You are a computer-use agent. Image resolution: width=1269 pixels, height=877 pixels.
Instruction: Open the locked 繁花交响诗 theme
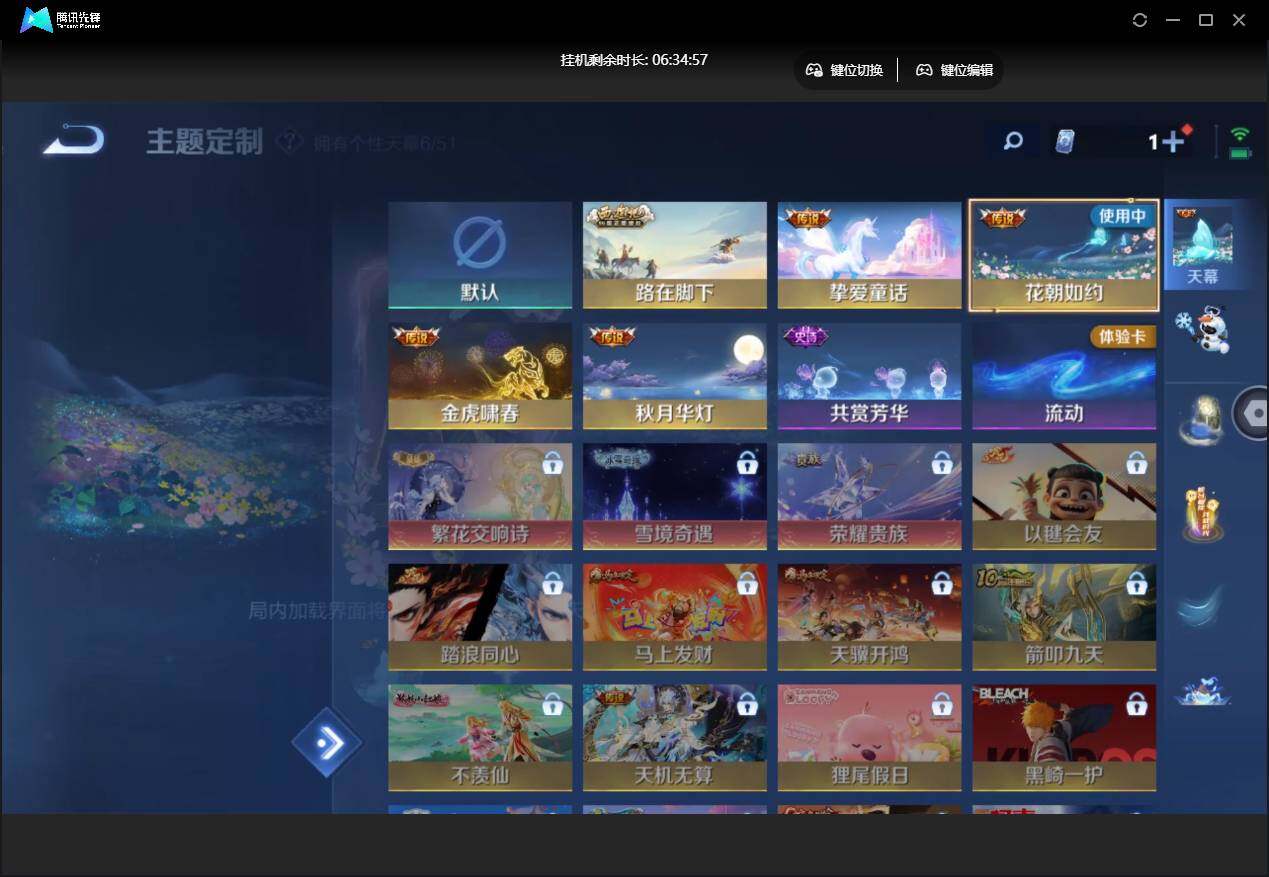click(480, 497)
